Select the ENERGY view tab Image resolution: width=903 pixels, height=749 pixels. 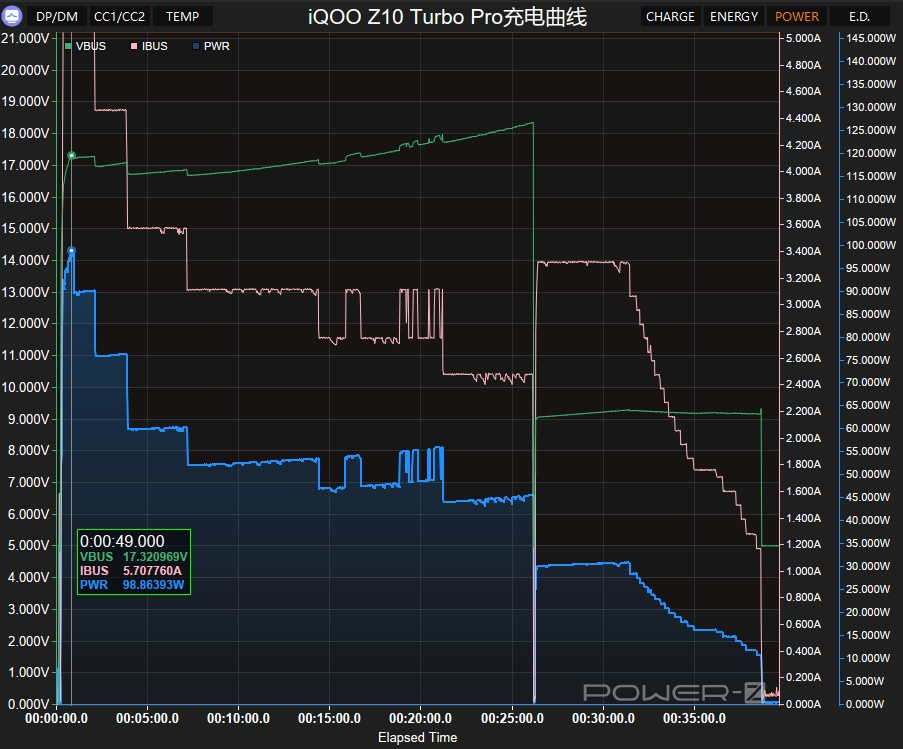coord(734,16)
